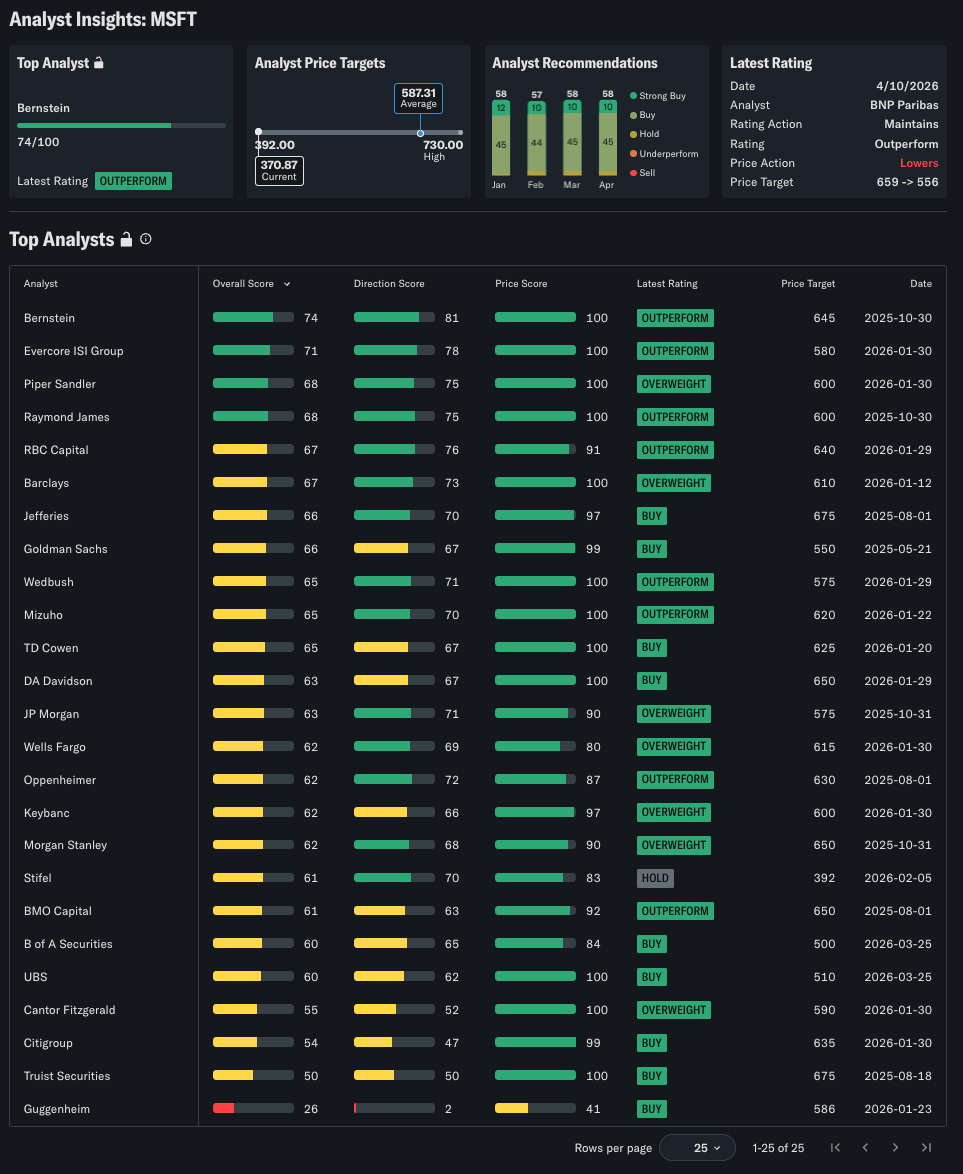Image resolution: width=963 pixels, height=1174 pixels.
Task: Toggle Sell in the recommendations legend
Action: 642,173
